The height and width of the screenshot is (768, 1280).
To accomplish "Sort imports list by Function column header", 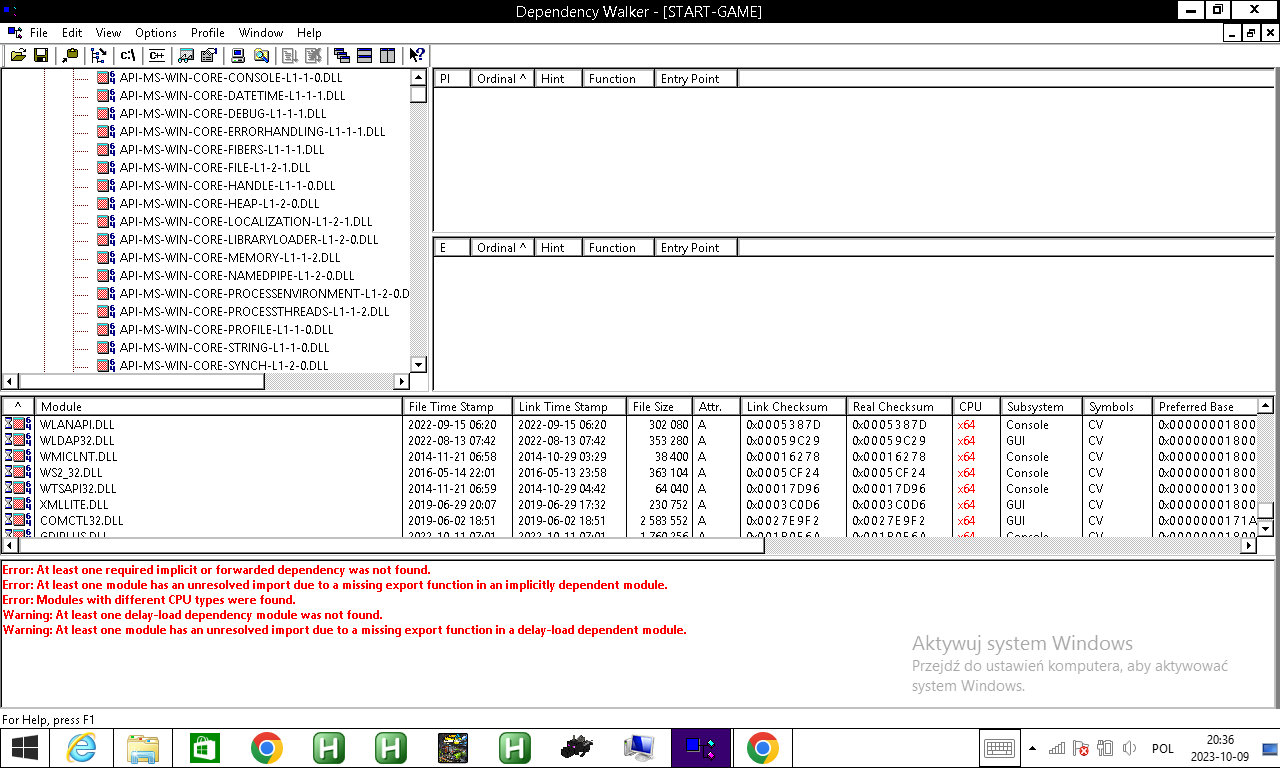I will pyautogui.click(x=618, y=78).
